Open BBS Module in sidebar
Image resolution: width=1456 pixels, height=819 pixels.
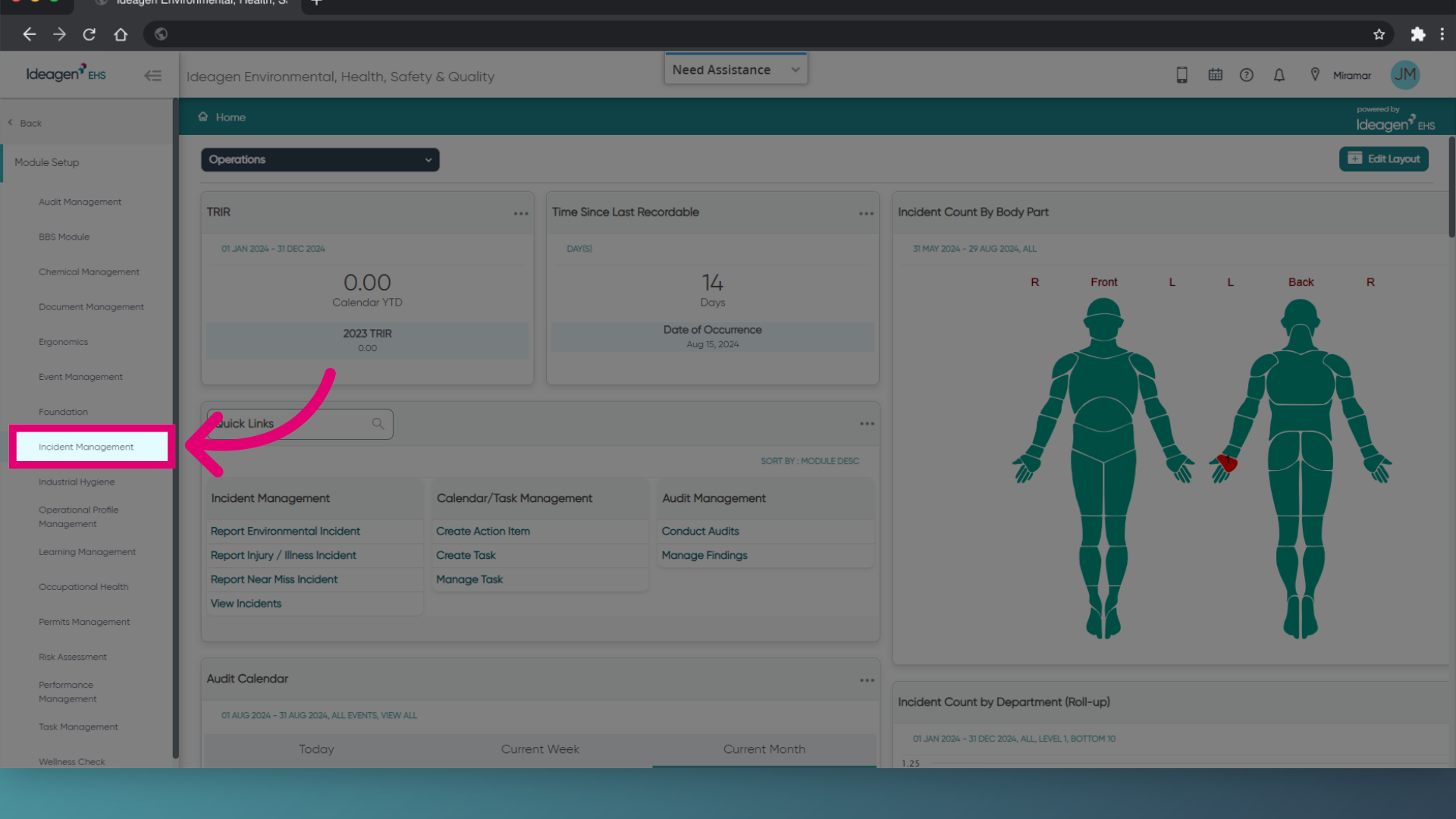64,237
